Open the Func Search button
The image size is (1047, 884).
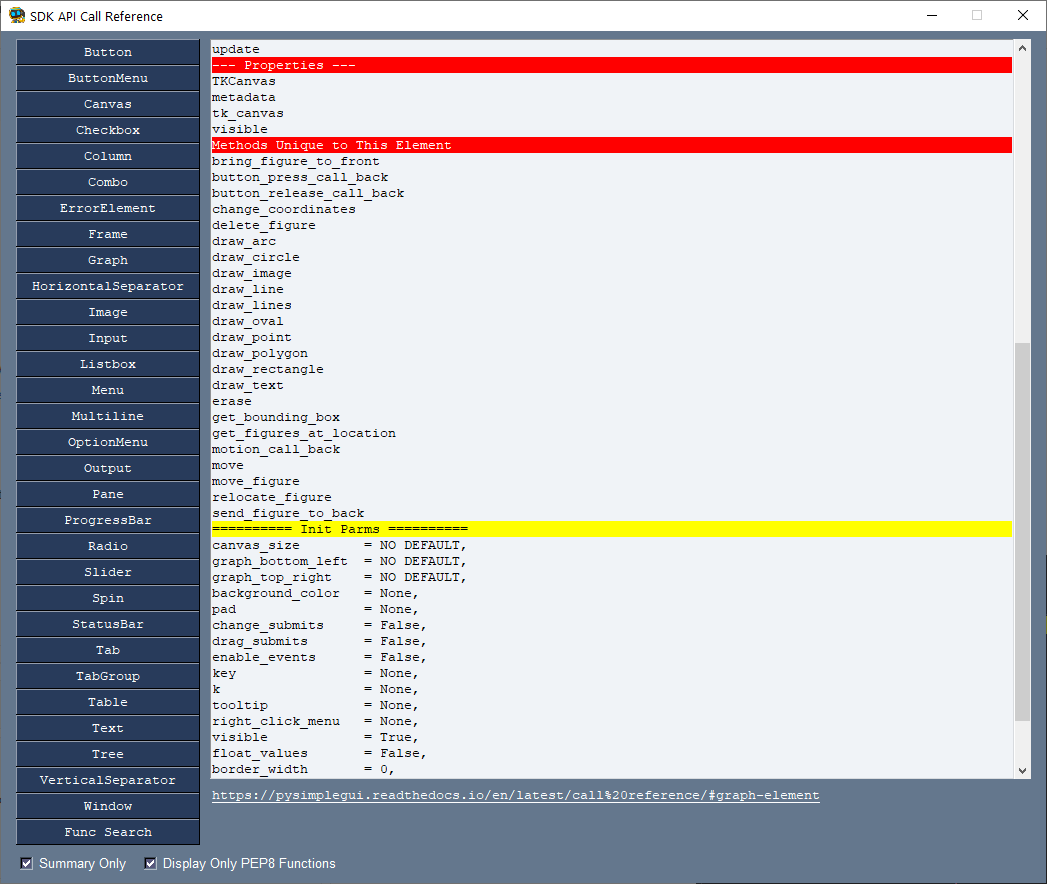[108, 832]
